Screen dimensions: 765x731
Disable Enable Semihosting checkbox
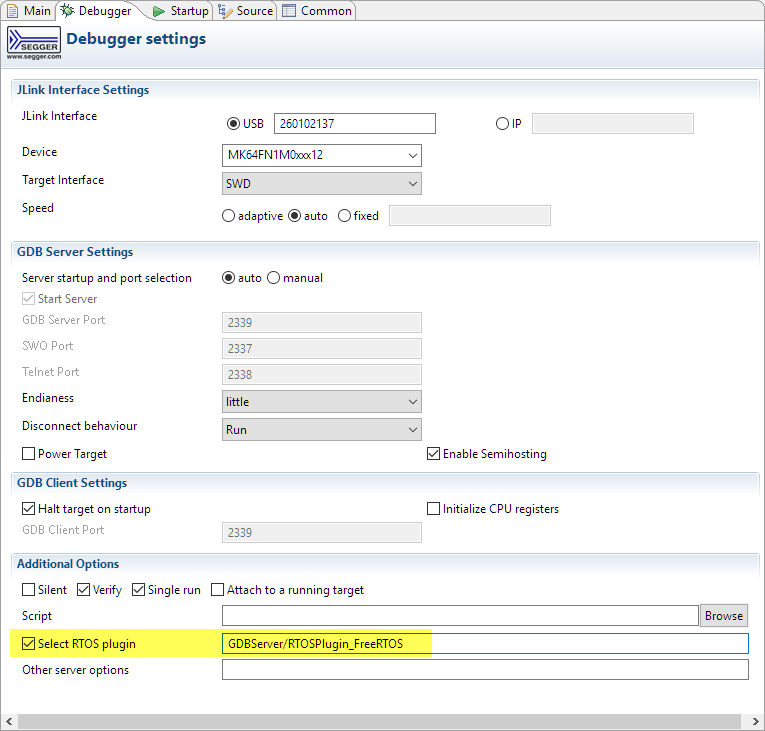(x=434, y=454)
